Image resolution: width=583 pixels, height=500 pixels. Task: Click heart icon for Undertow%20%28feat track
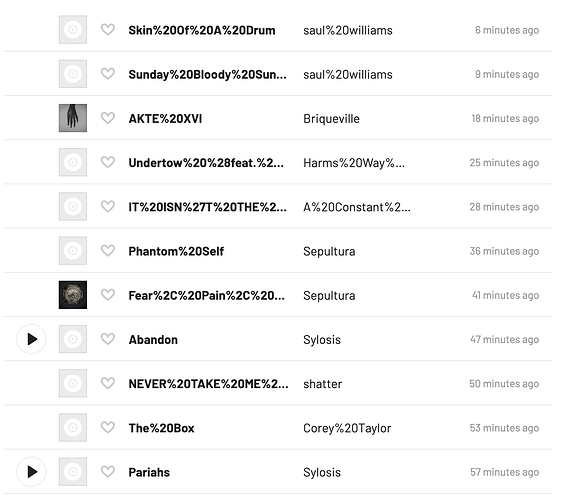click(x=108, y=162)
